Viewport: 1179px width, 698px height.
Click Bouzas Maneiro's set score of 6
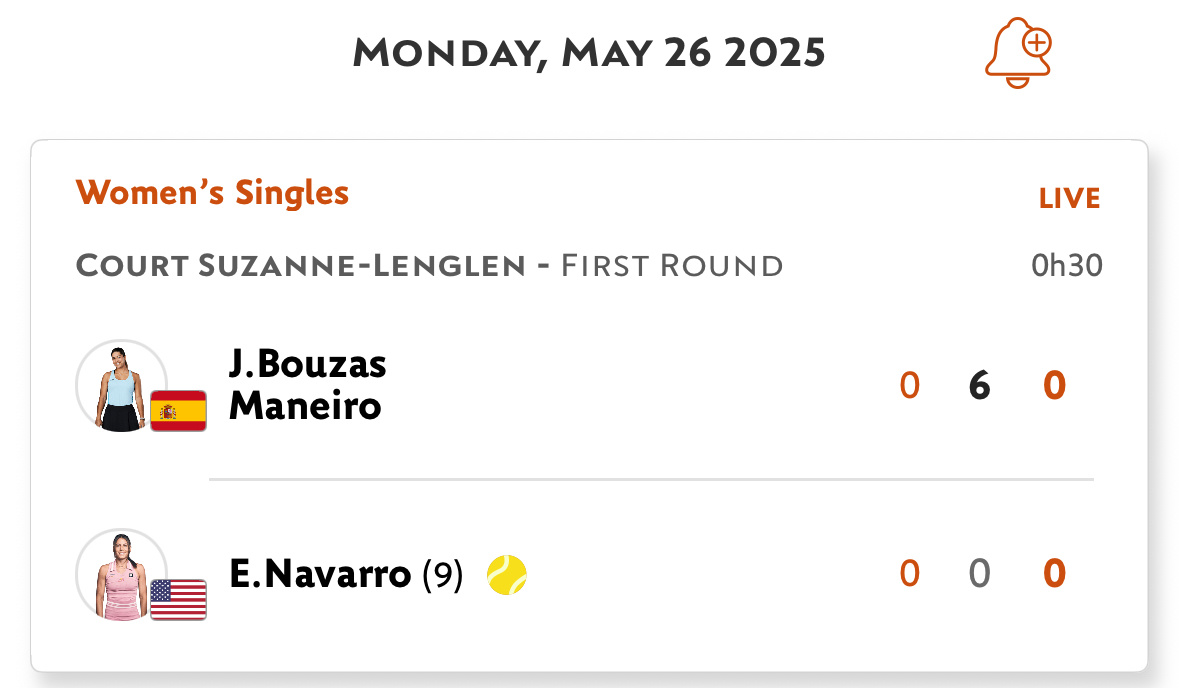[980, 386]
